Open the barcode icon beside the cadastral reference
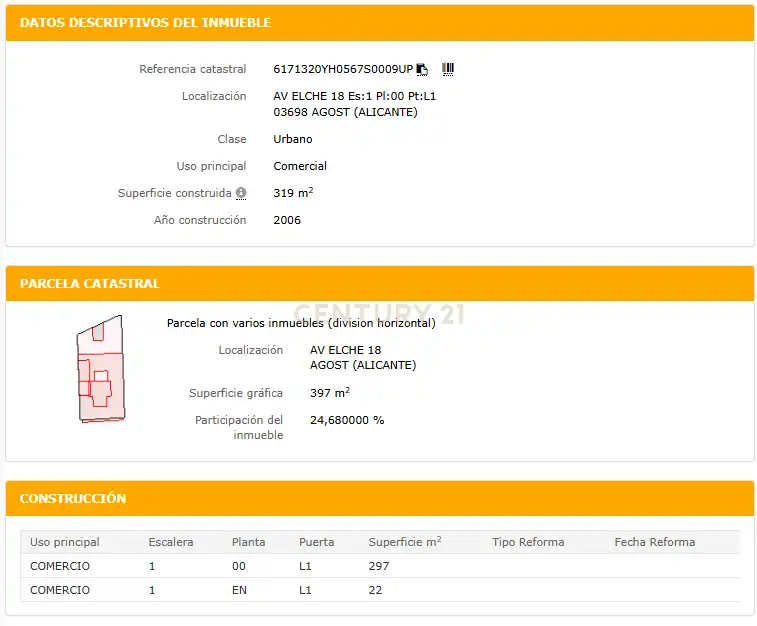 pyautogui.click(x=448, y=69)
